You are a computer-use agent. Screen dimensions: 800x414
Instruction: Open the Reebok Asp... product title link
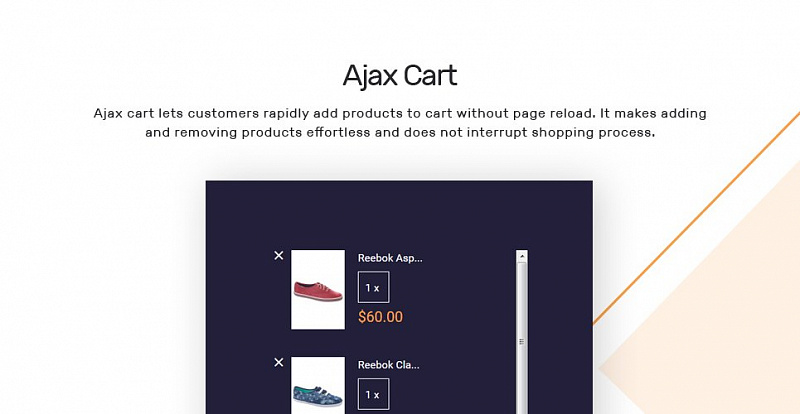pos(390,258)
